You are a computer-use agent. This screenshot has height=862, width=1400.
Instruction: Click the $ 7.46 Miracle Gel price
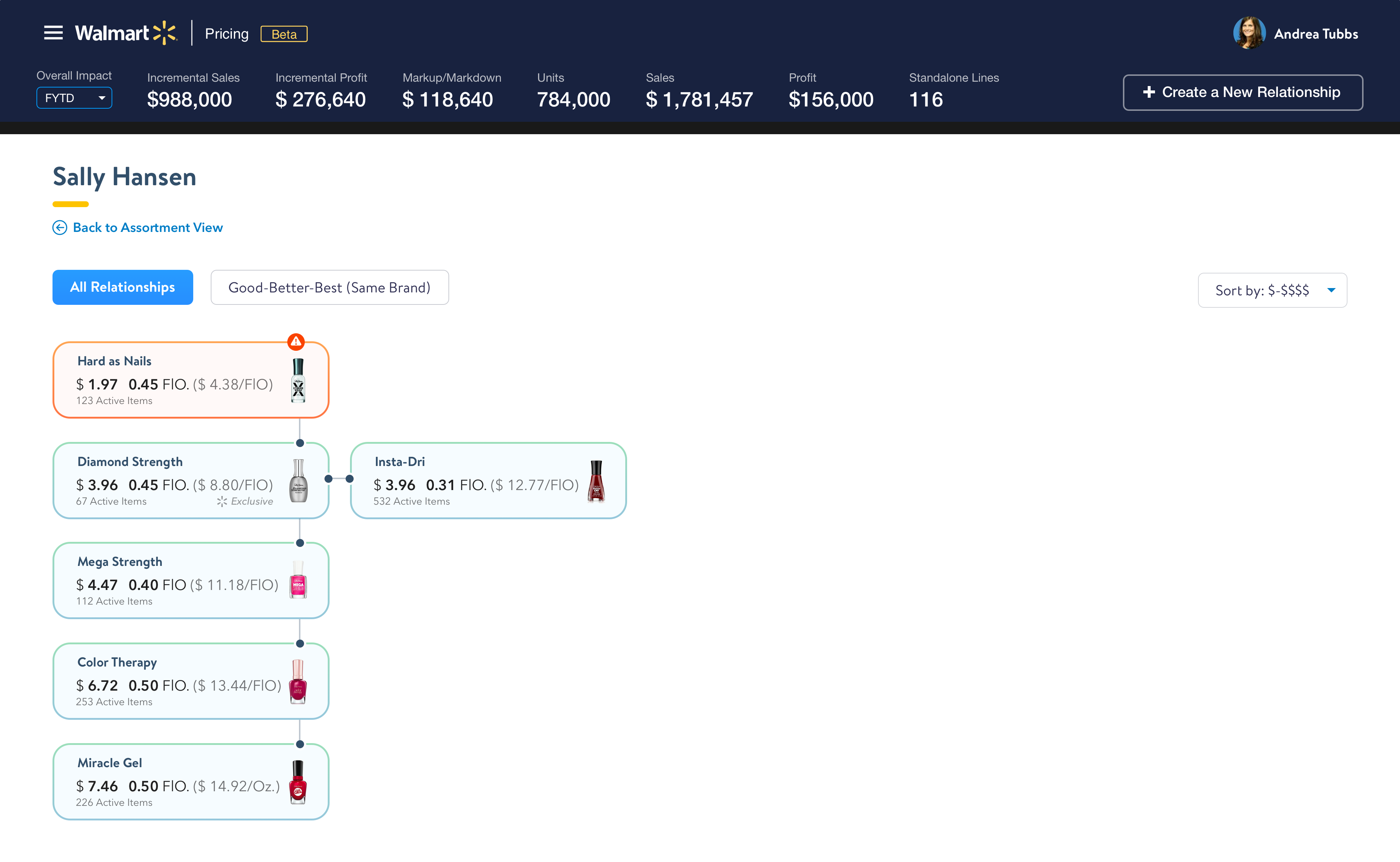point(97,786)
